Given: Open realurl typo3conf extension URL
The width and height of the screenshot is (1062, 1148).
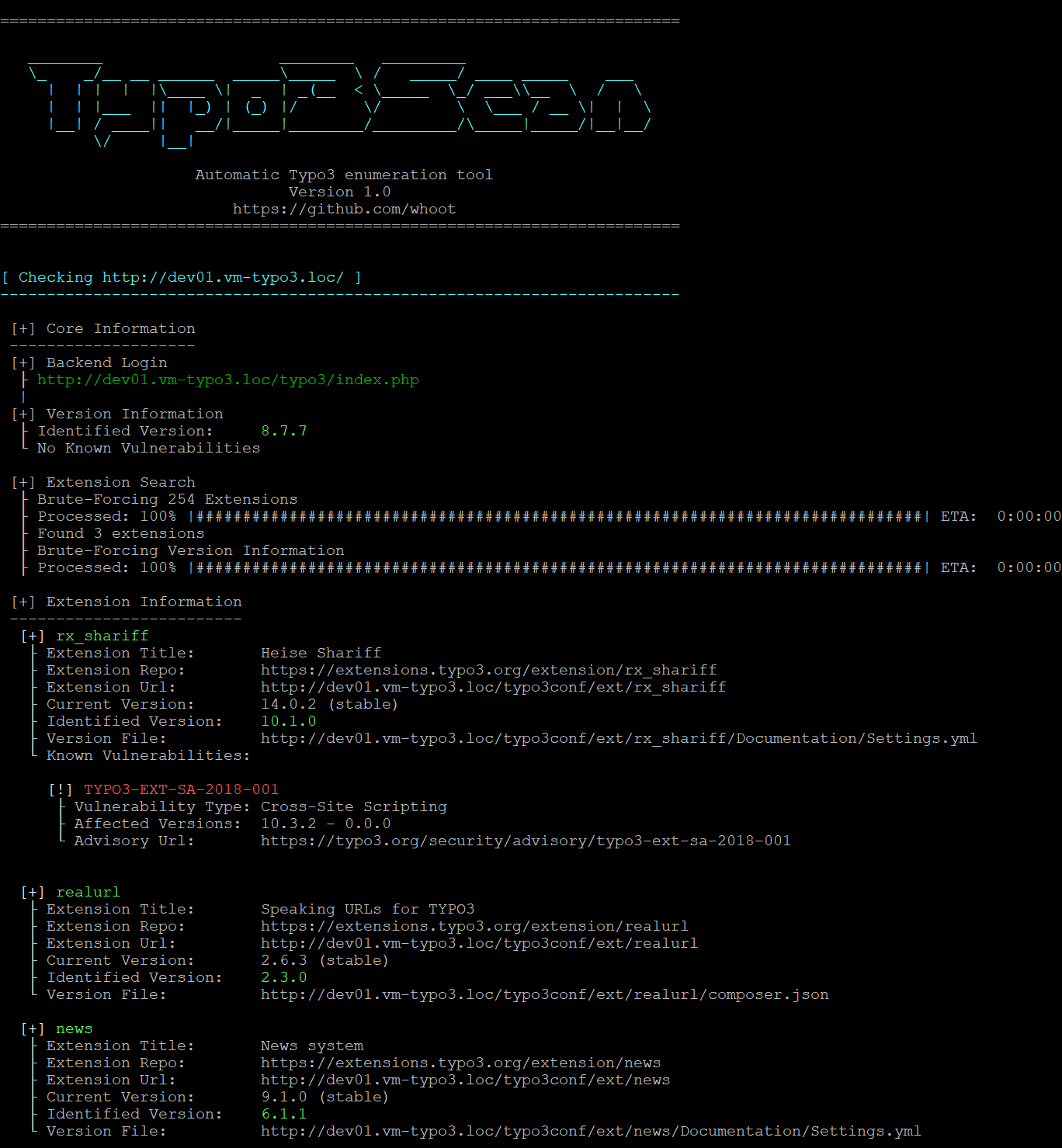Looking at the screenshot, I should [479, 943].
